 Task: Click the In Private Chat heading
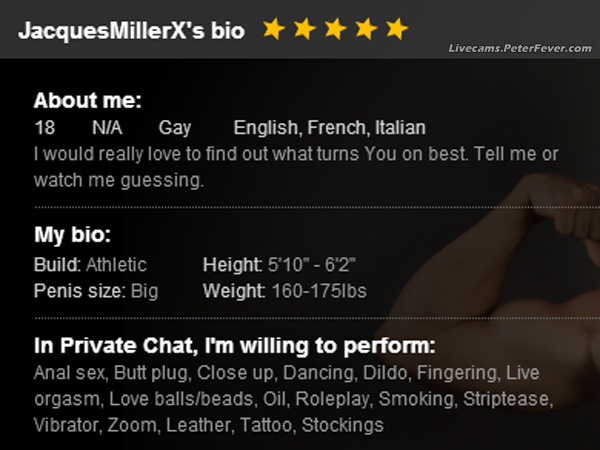click(x=235, y=346)
